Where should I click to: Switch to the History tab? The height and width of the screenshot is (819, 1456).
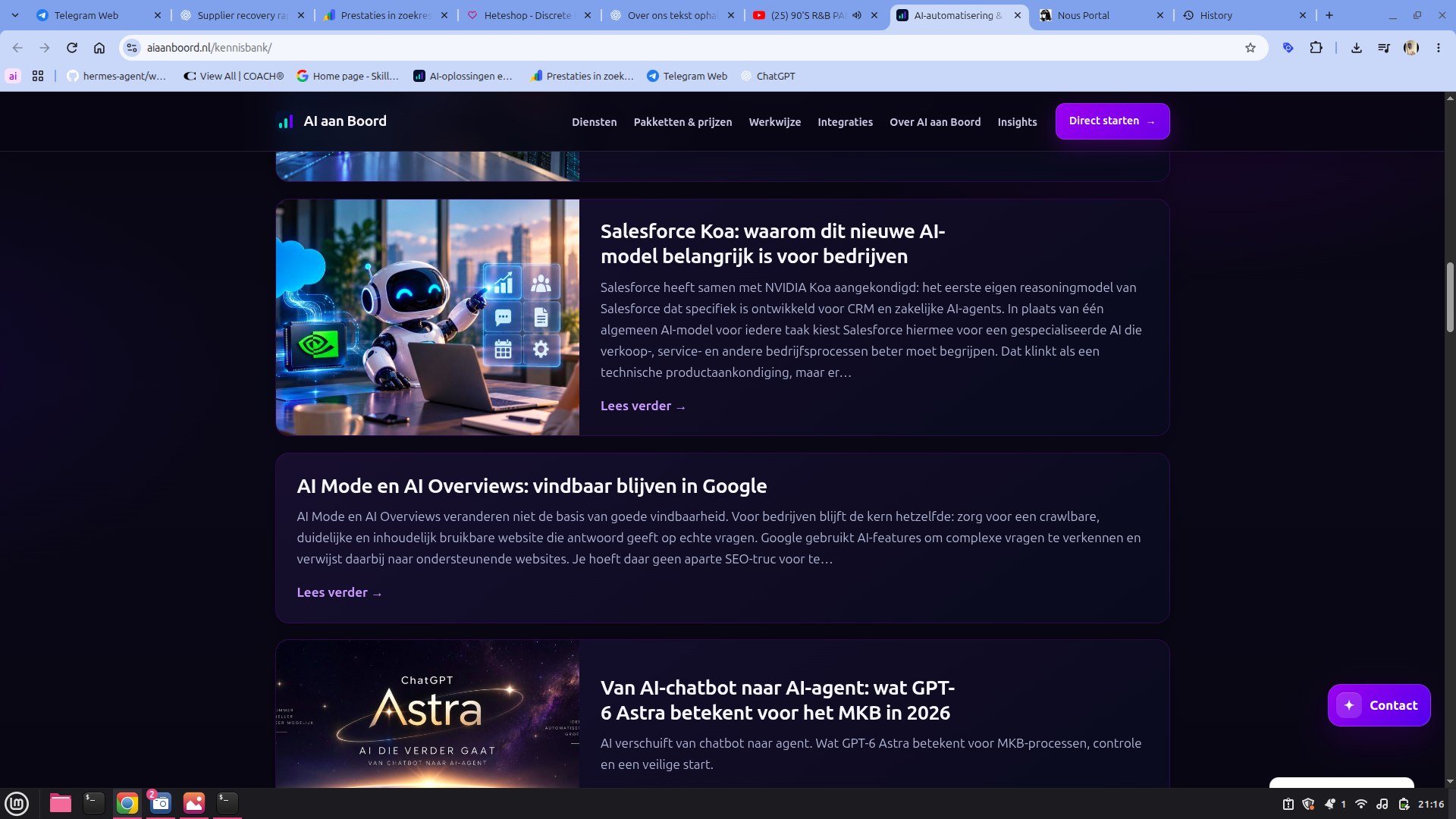[x=1244, y=15]
